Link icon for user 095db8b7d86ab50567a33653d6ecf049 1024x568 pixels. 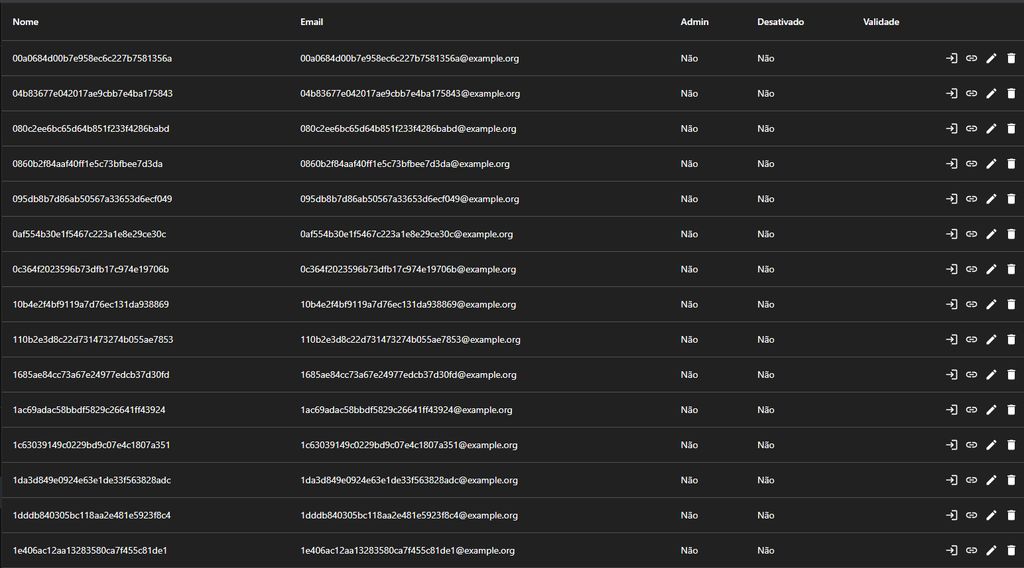(x=972, y=199)
